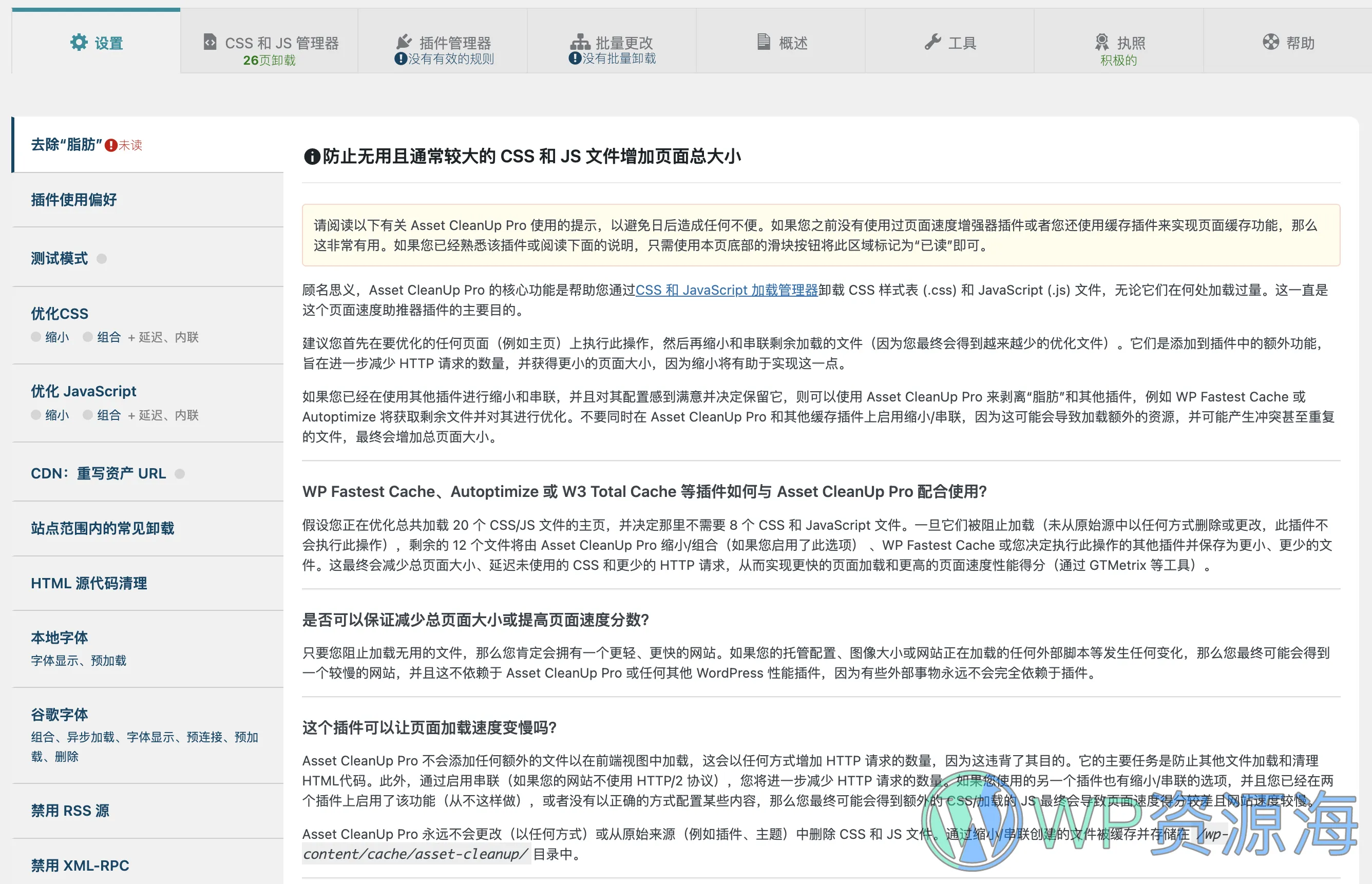Click heading 这个插件可以让页面加载速度变慢吗?
This screenshot has height=884, width=1372.
pos(429,728)
